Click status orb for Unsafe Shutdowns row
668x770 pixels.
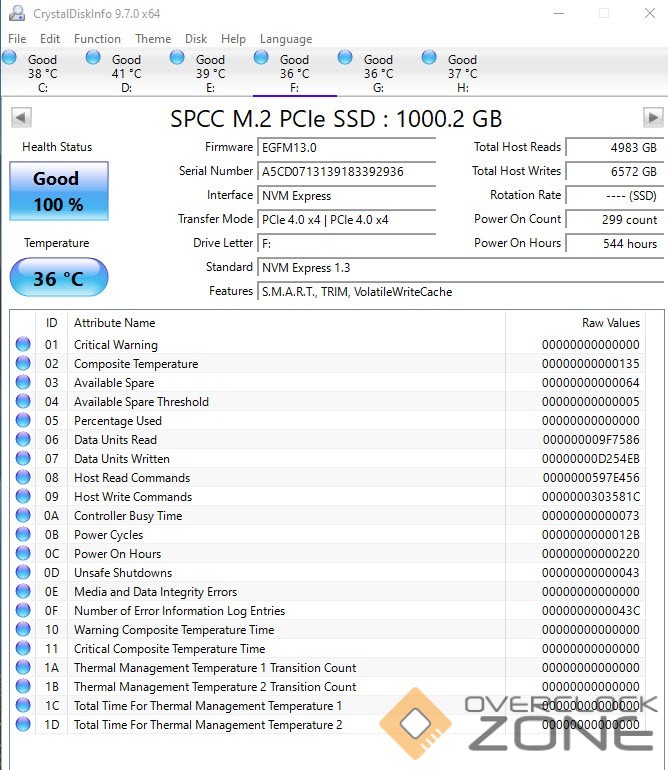[x=23, y=572]
